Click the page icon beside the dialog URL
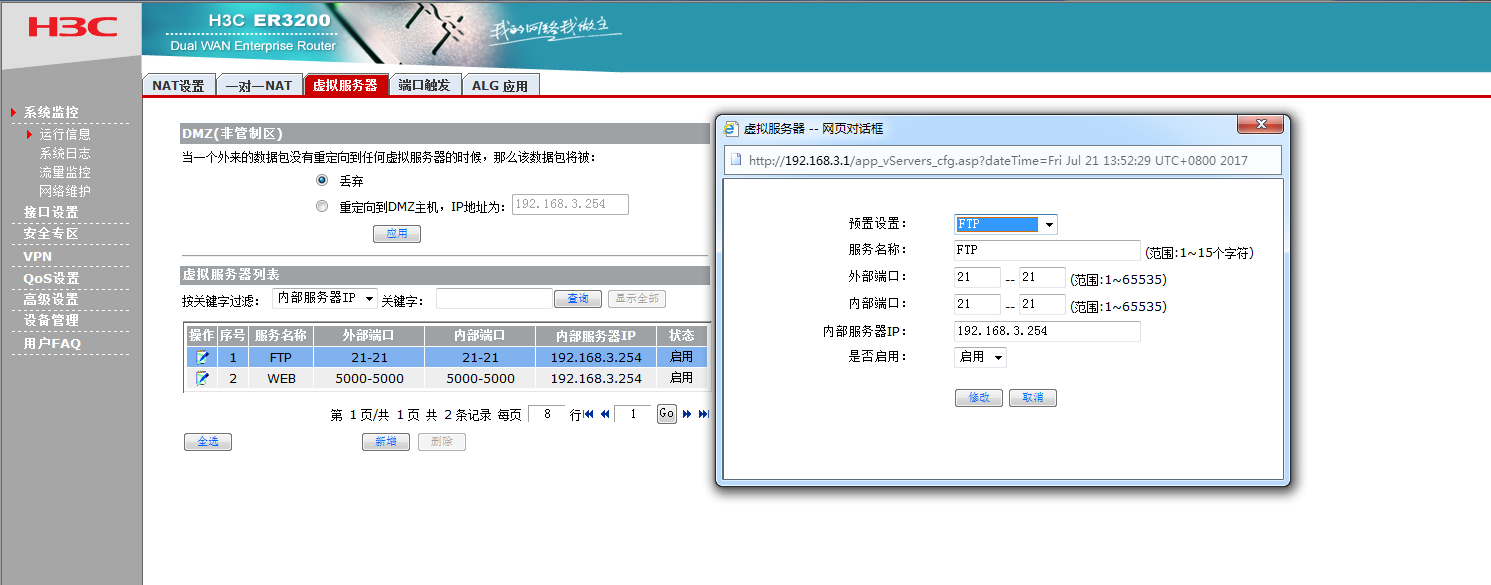 (736, 159)
